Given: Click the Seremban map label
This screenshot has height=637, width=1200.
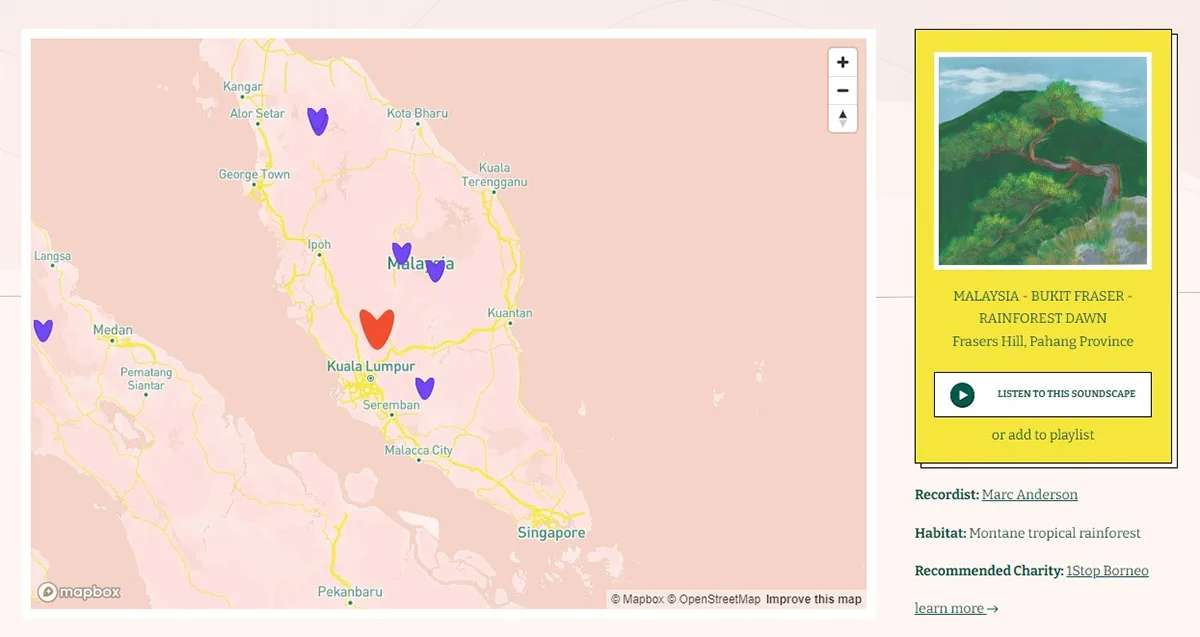Looking at the screenshot, I should pos(391,405).
